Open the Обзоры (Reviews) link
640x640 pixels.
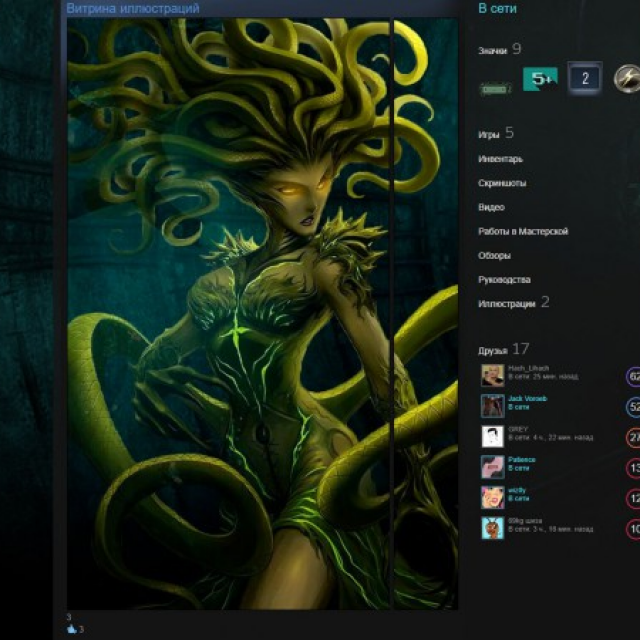click(494, 256)
